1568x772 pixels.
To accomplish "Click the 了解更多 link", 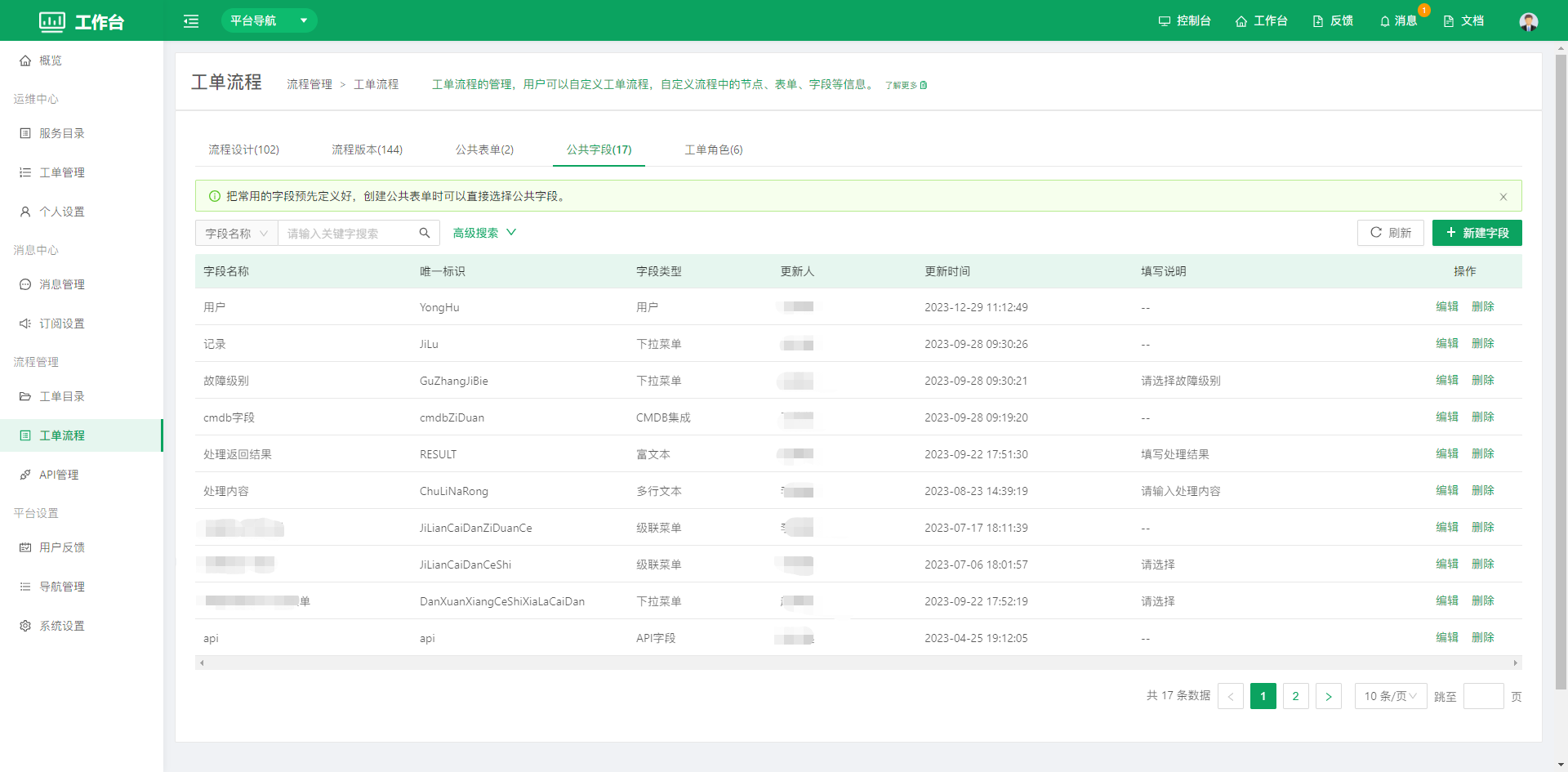I will point(906,85).
